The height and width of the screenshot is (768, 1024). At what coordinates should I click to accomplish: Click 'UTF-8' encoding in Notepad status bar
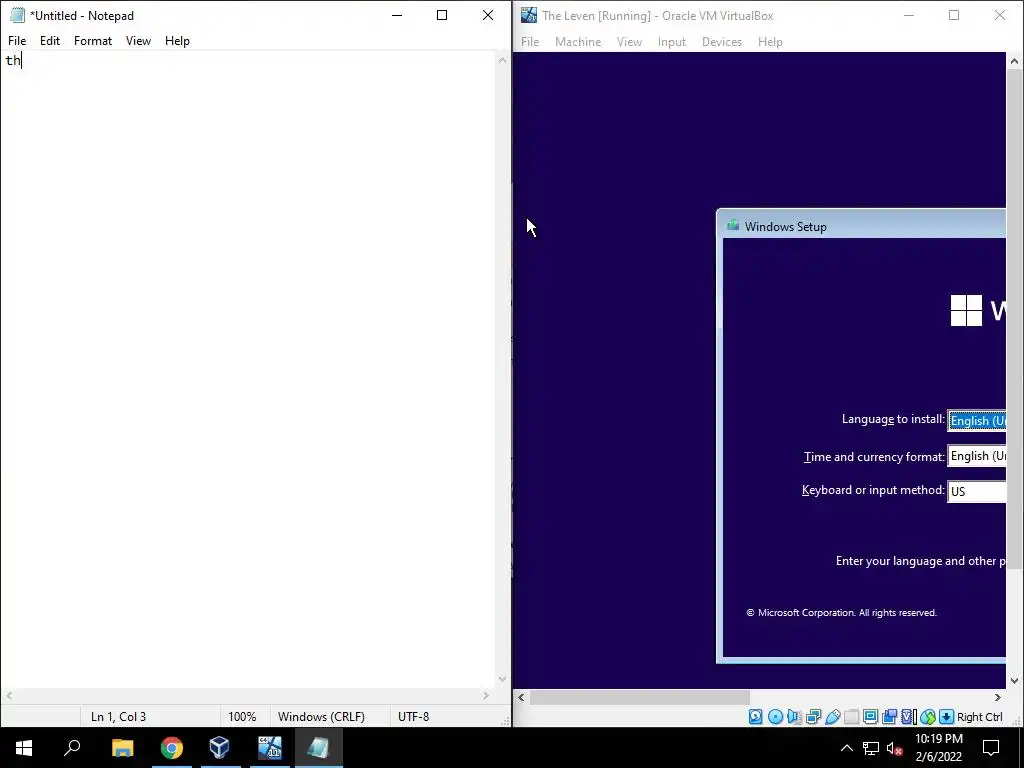[413, 716]
